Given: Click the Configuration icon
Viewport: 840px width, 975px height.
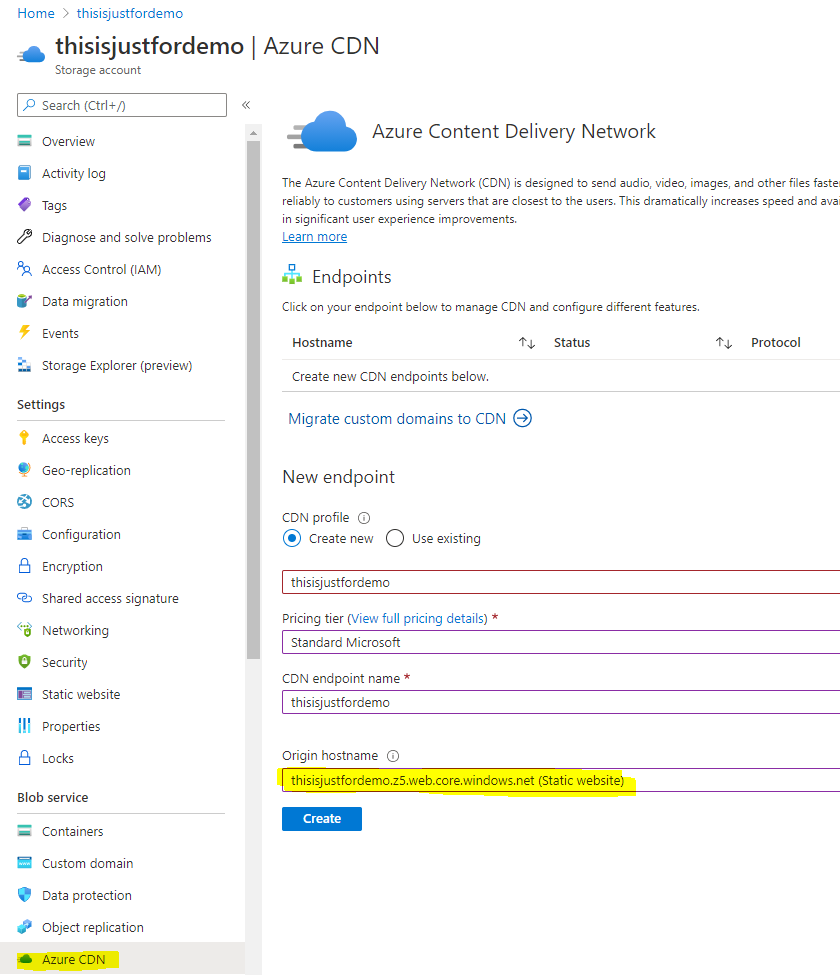Looking at the screenshot, I should pyautogui.click(x=24, y=534).
